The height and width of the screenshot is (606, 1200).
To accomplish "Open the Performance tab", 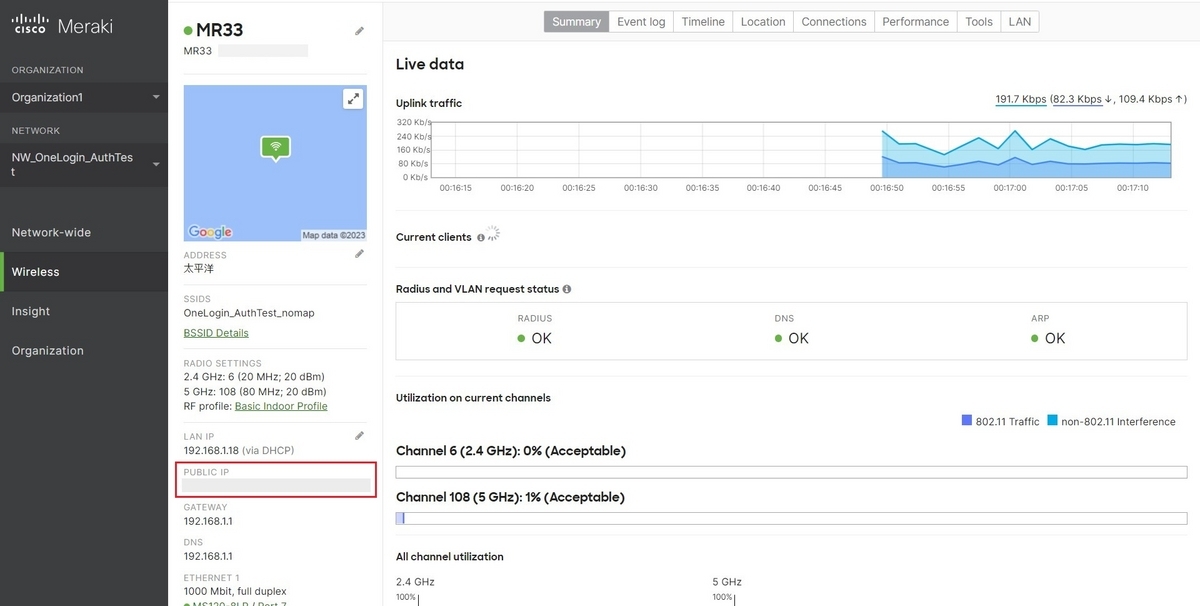I will (915, 21).
